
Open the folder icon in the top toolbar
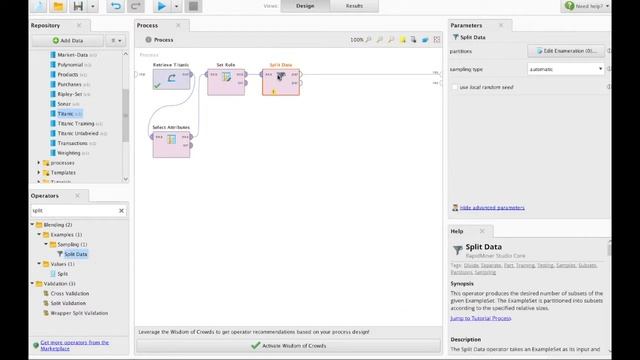[x=58, y=6]
